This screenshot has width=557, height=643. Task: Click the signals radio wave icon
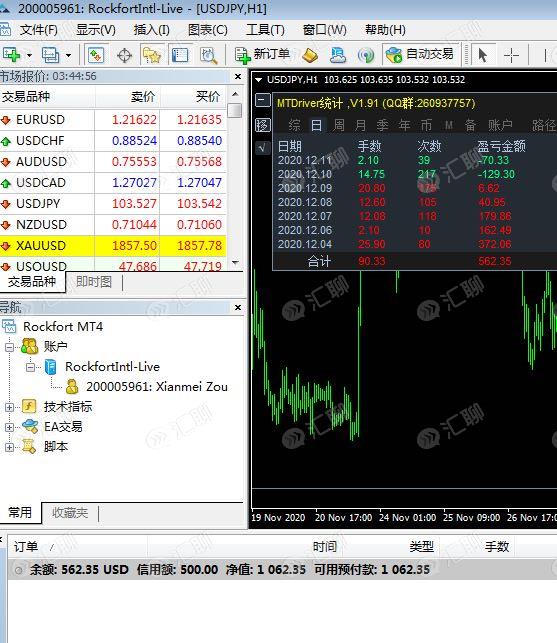coord(365,55)
